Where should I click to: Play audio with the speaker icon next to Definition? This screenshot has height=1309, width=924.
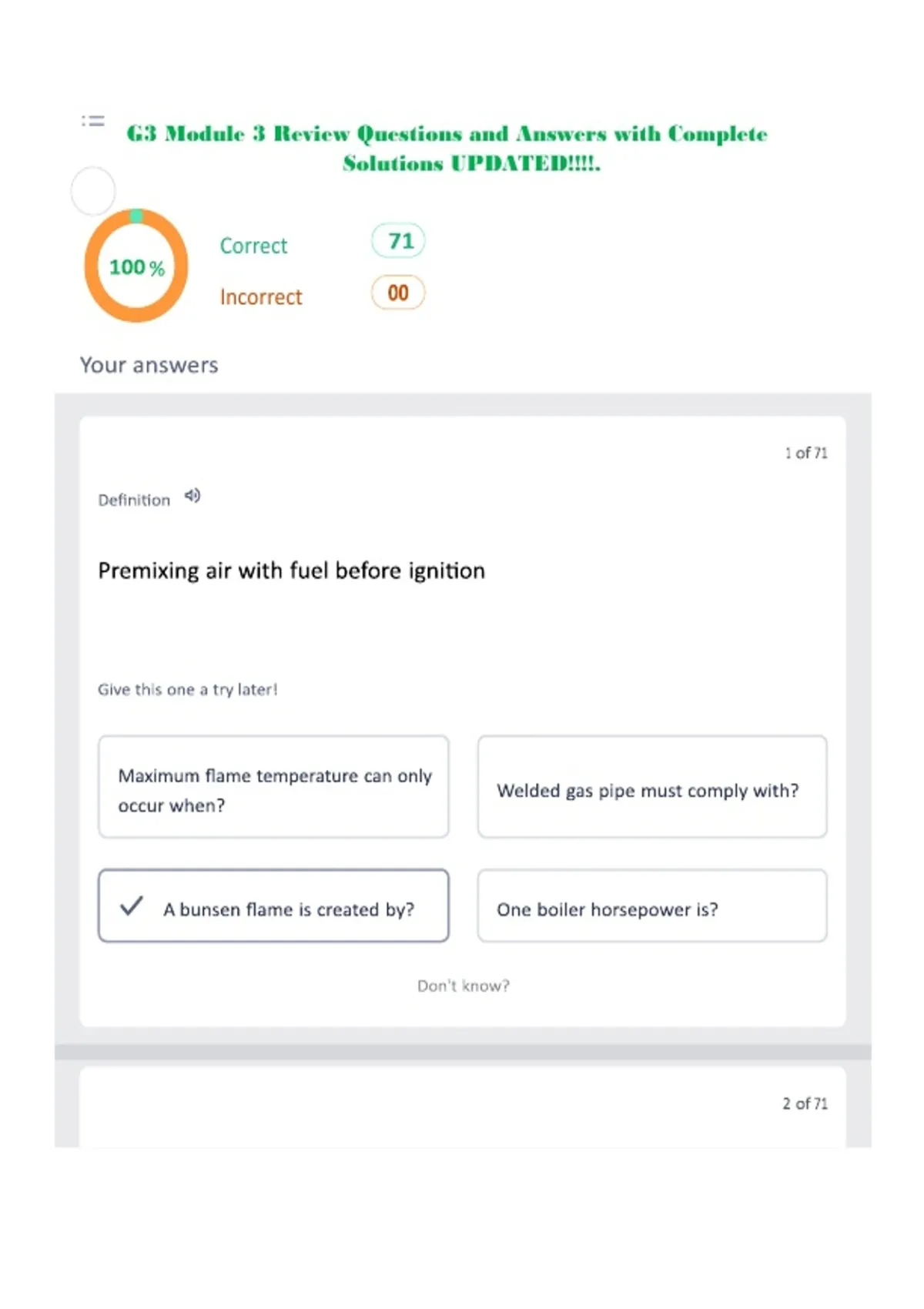coord(192,496)
